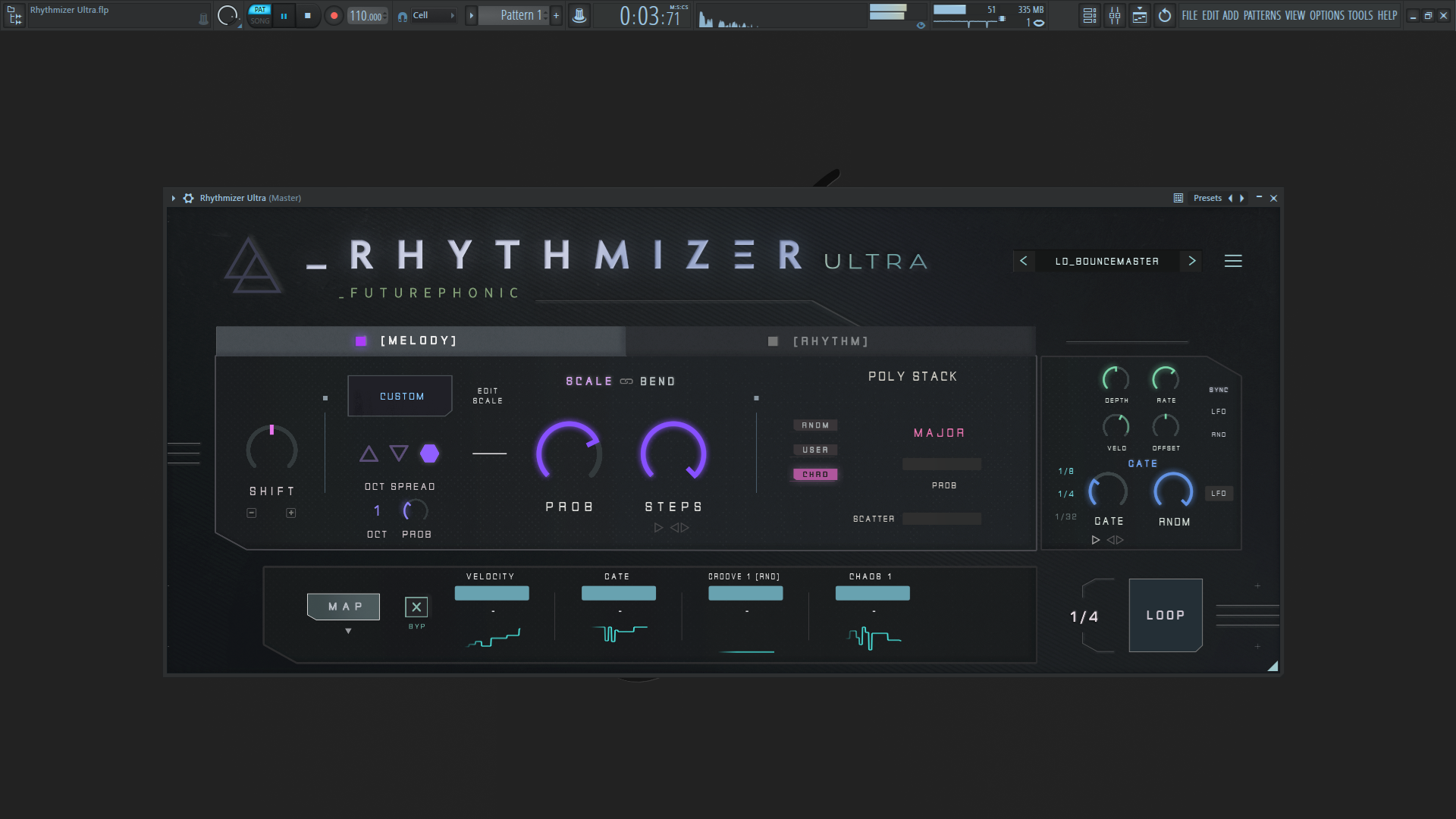Open the Rhythmizer hamburger menu
The image size is (1456, 819).
click(x=1233, y=261)
